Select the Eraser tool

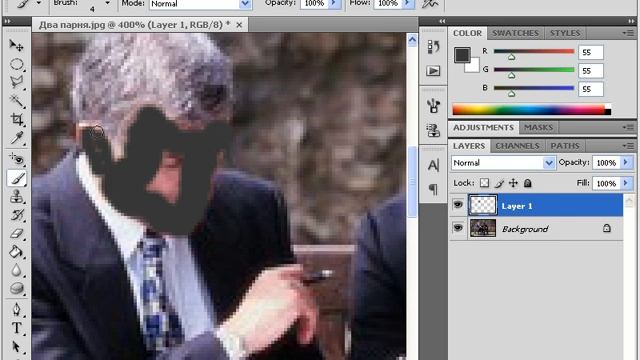pos(16,233)
